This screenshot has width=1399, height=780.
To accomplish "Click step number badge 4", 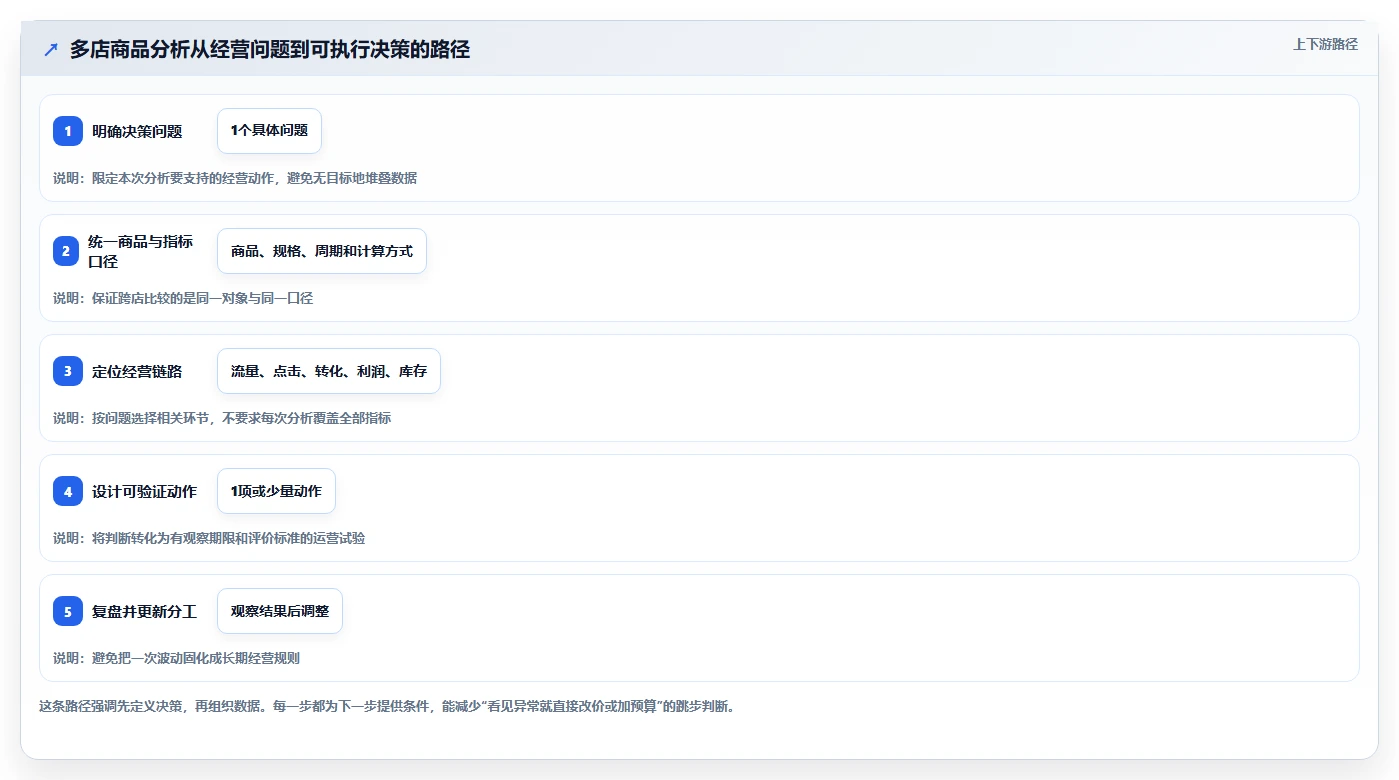I will [68, 491].
